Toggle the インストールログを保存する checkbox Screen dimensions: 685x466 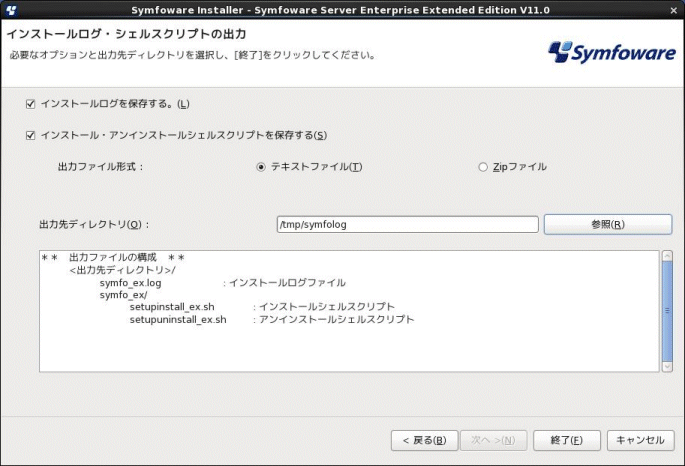pyautogui.click(x=30, y=104)
